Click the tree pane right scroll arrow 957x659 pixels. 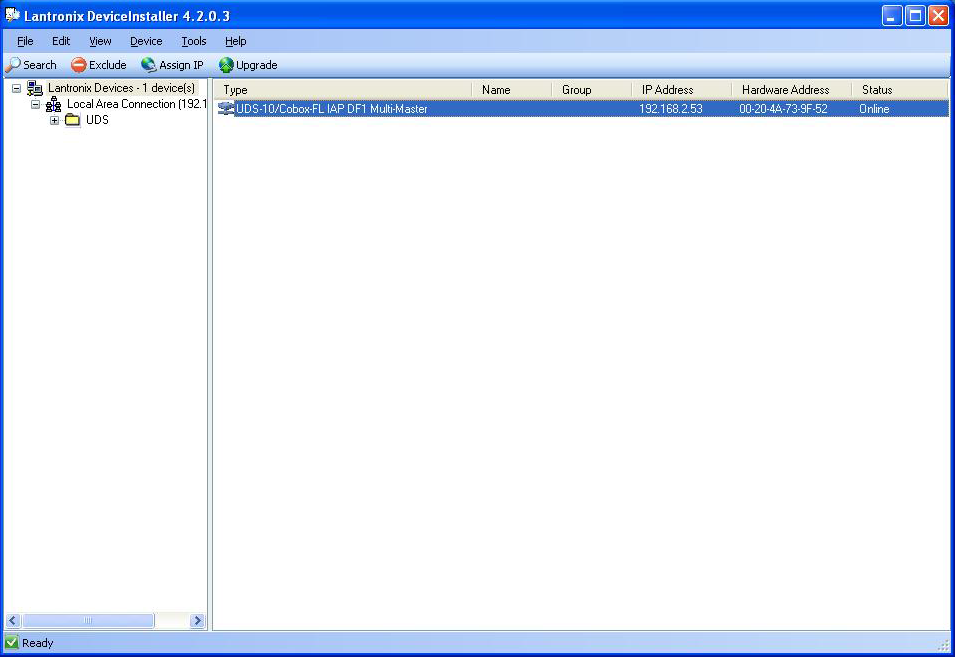coord(197,621)
